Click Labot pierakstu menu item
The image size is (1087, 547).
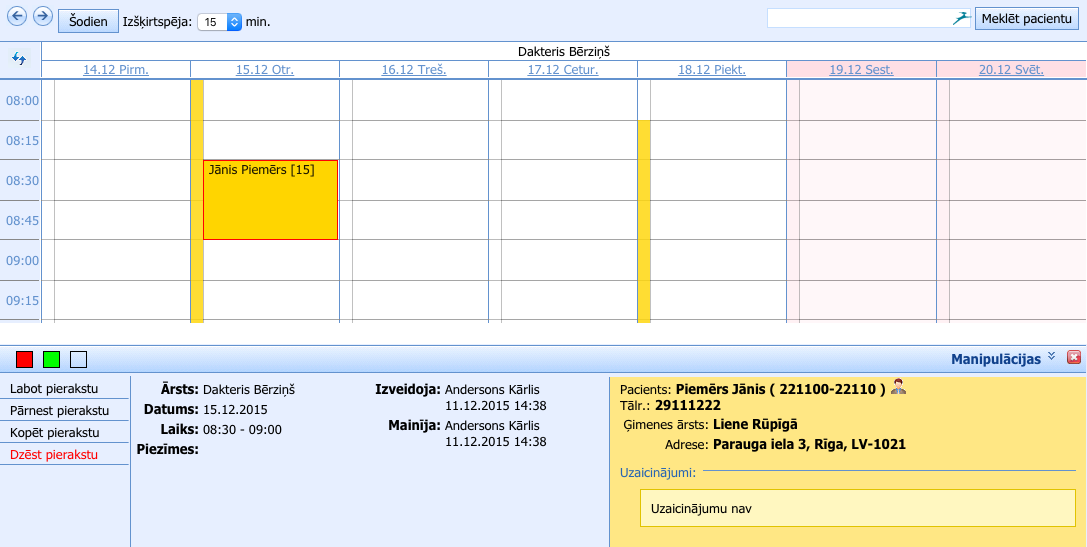coord(54,388)
